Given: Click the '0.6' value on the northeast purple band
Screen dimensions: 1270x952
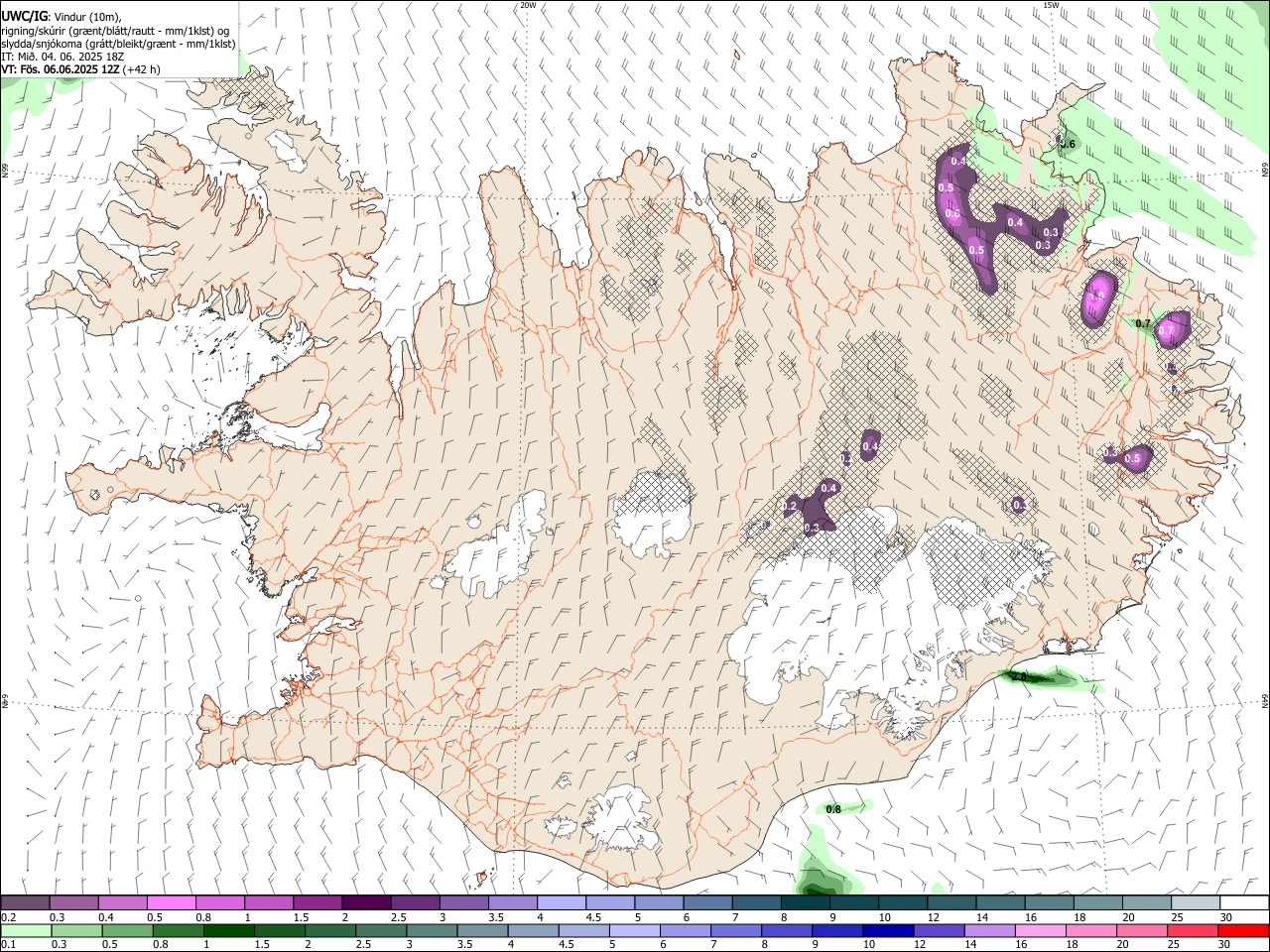Looking at the screenshot, I should [x=952, y=214].
